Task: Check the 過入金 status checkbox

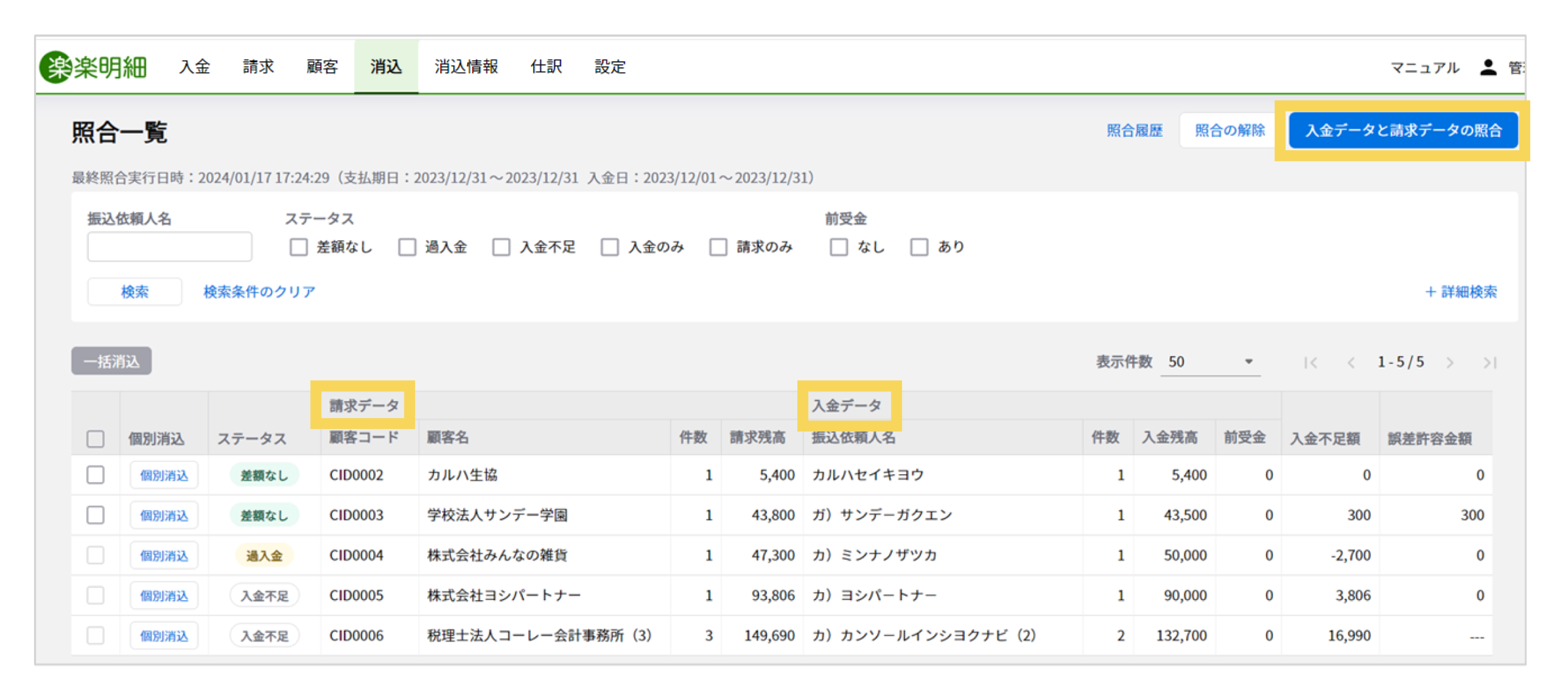Action: point(407,247)
